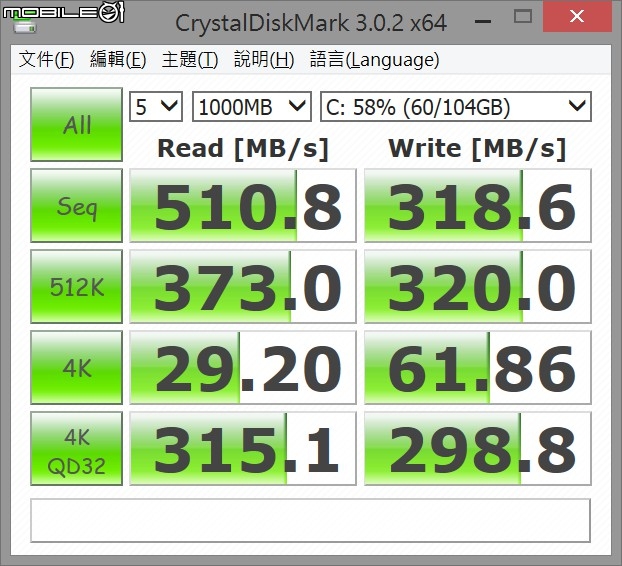Screen dimensions: 622x566
Task: Run the Seq benchmark test
Action: [77, 205]
